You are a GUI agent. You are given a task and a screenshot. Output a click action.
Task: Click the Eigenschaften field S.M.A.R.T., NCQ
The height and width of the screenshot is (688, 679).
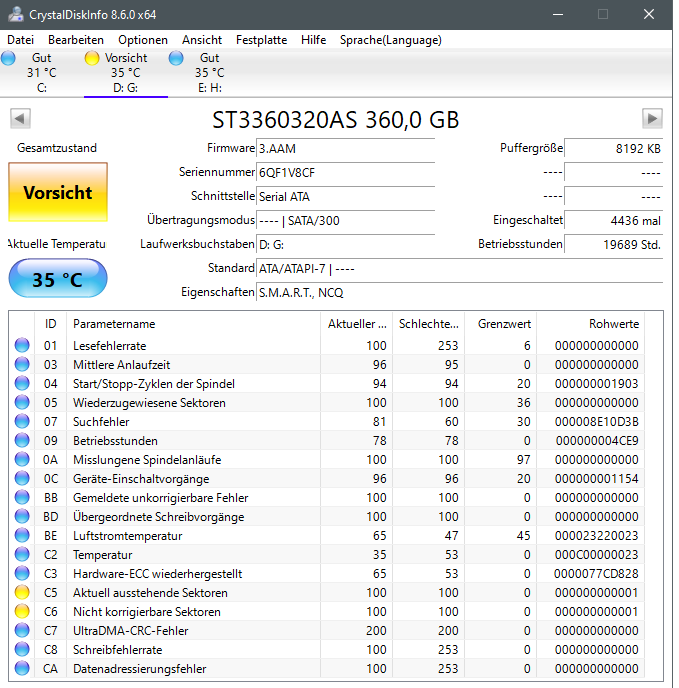coord(460,292)
